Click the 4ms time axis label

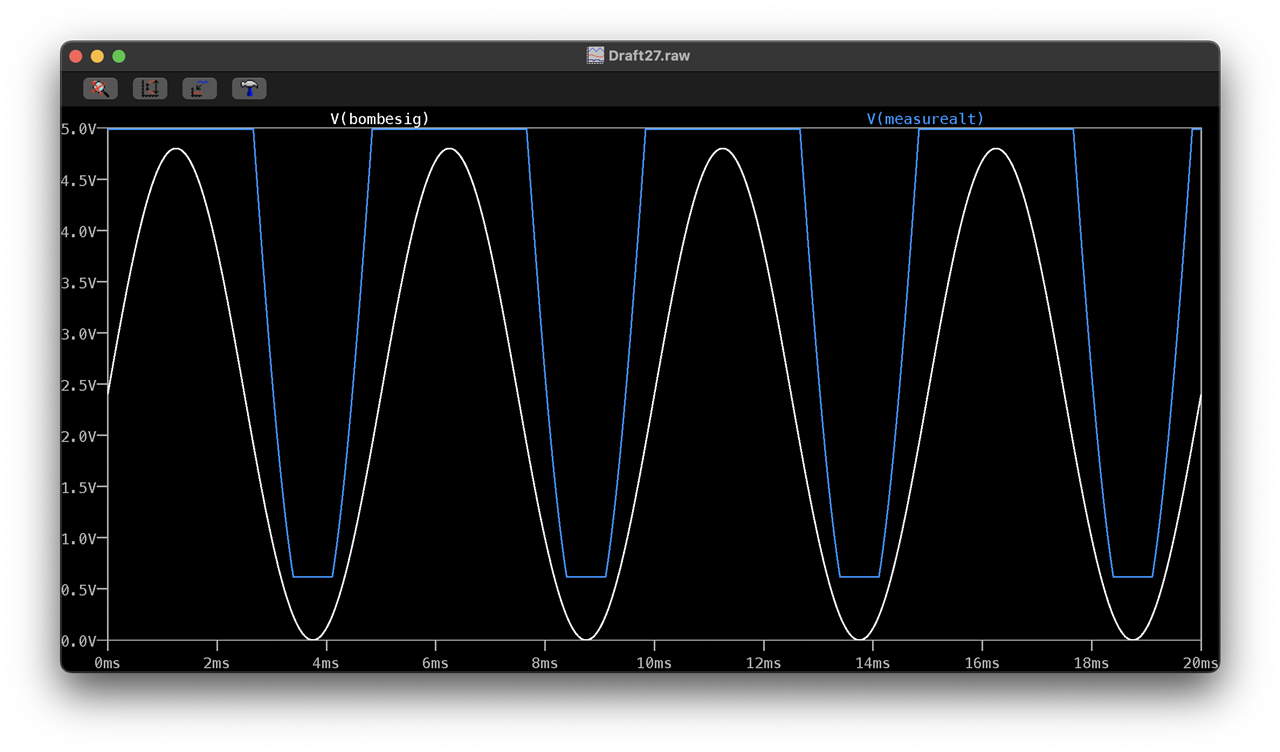326,662
